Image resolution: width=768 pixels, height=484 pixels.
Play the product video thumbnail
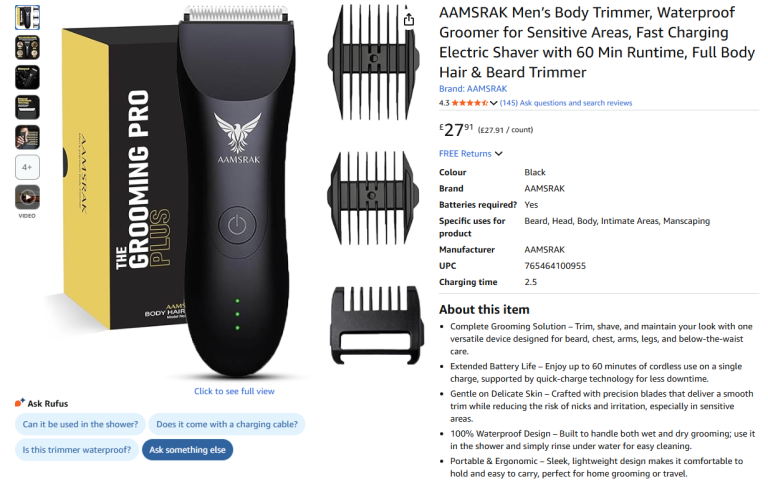pyautogui.click(x=27, y=197)
